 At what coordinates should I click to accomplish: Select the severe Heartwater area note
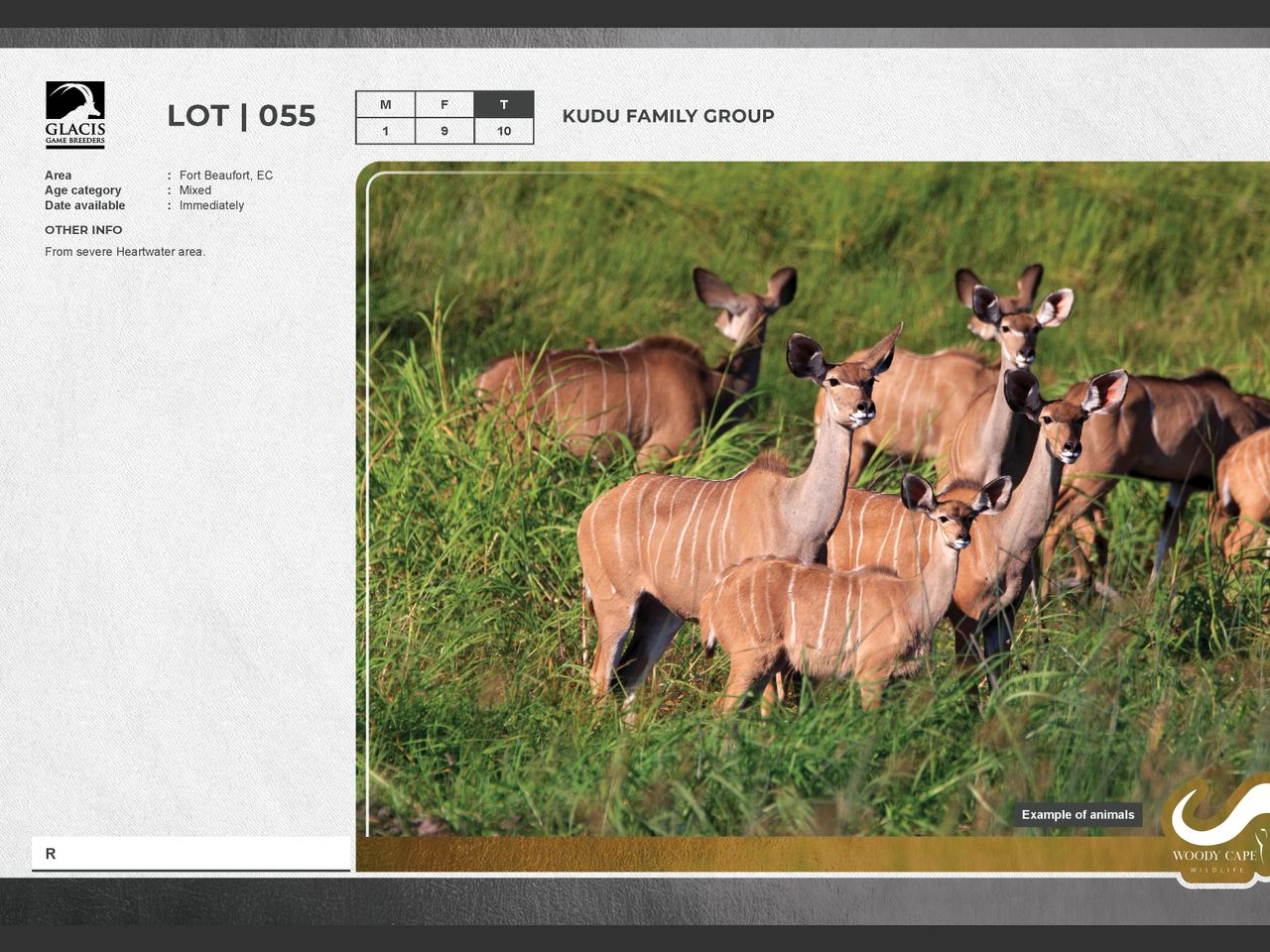coord(125,252)
